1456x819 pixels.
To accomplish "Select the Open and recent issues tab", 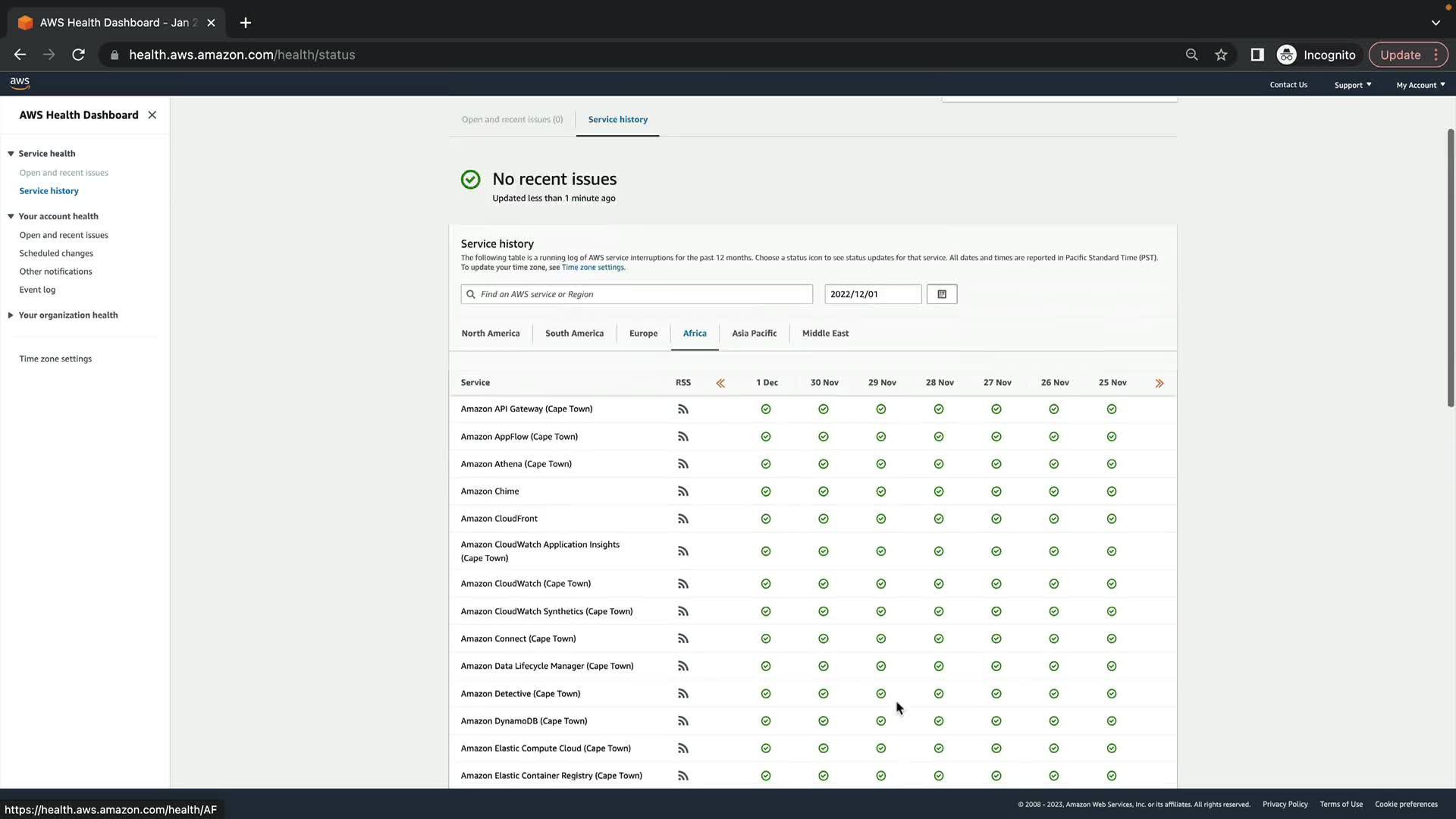I will 512,120.
